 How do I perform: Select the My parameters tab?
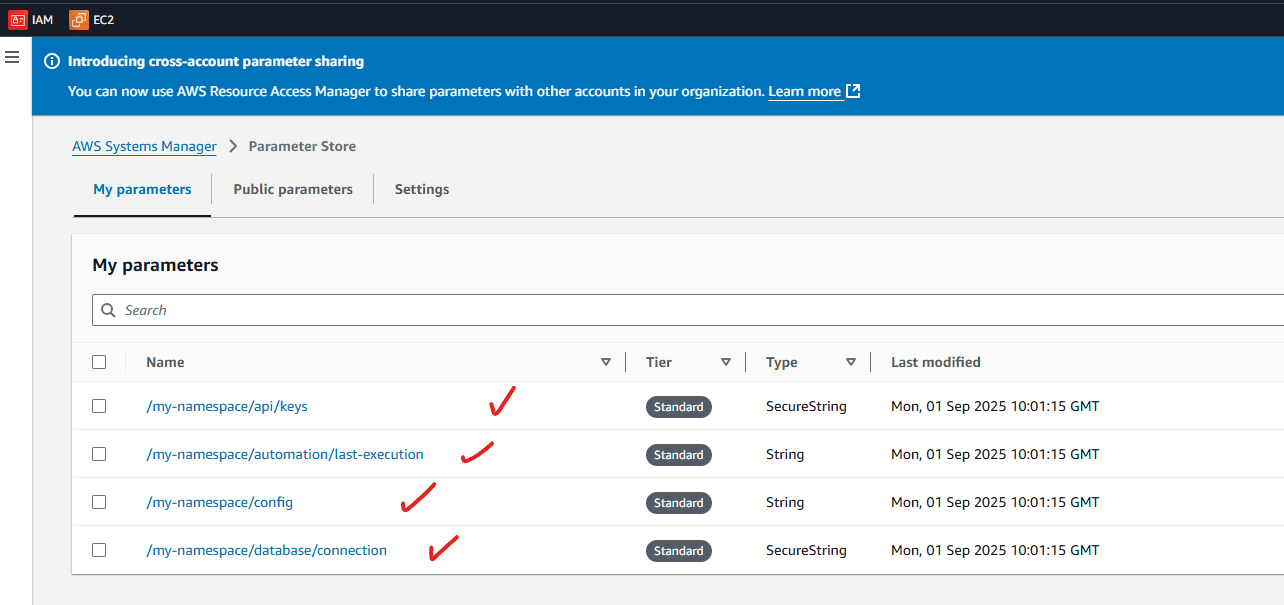click(x=142, y=189)
